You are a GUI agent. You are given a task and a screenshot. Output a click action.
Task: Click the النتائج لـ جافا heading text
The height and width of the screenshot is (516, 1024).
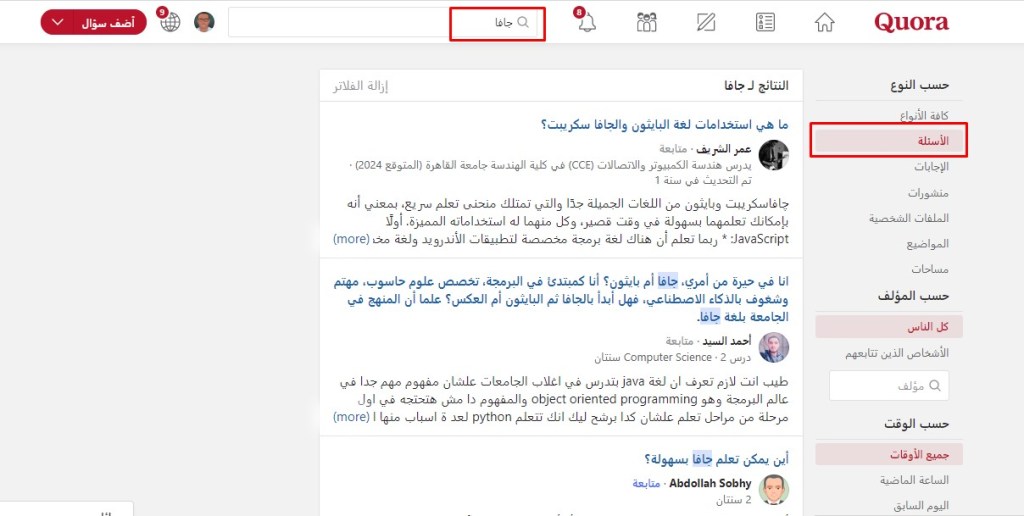(x=756, y=86)
